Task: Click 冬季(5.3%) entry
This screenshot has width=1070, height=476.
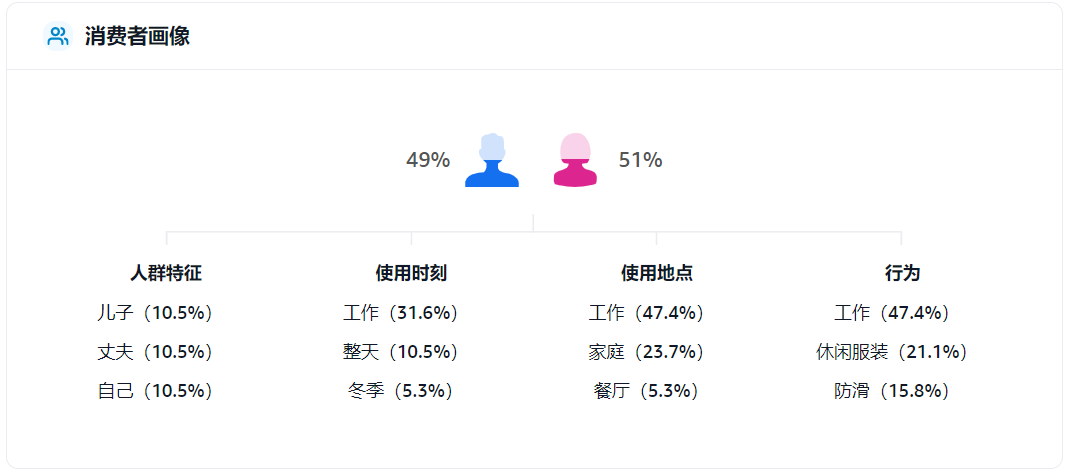Action: tap(401, 391)
